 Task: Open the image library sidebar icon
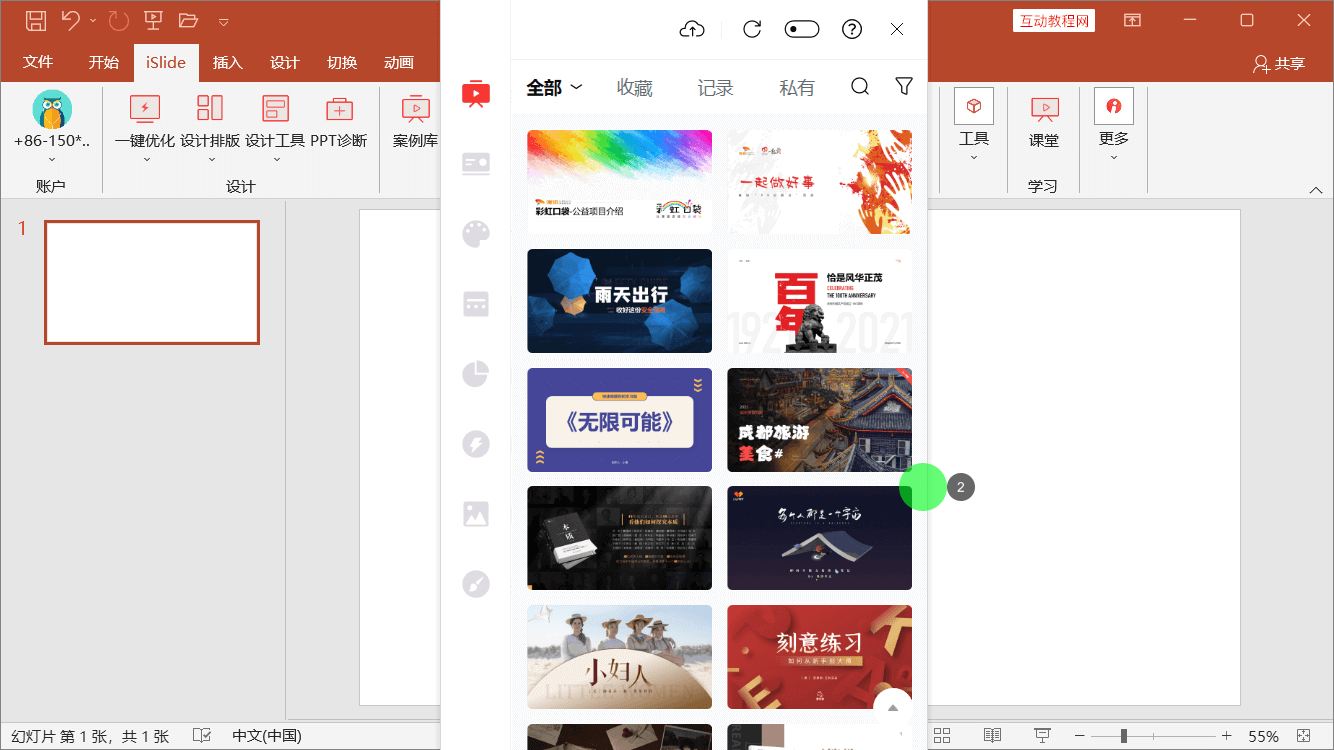476,514
